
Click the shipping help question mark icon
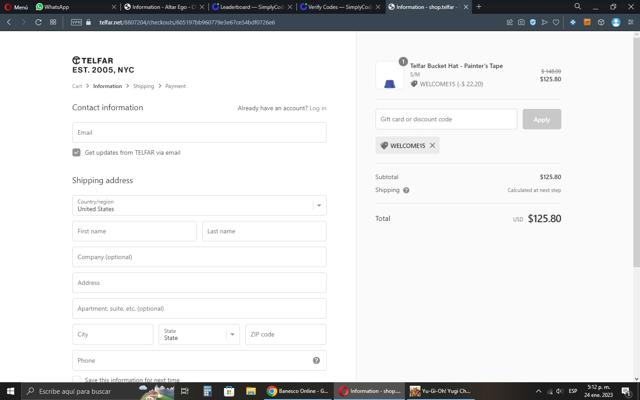406,190
